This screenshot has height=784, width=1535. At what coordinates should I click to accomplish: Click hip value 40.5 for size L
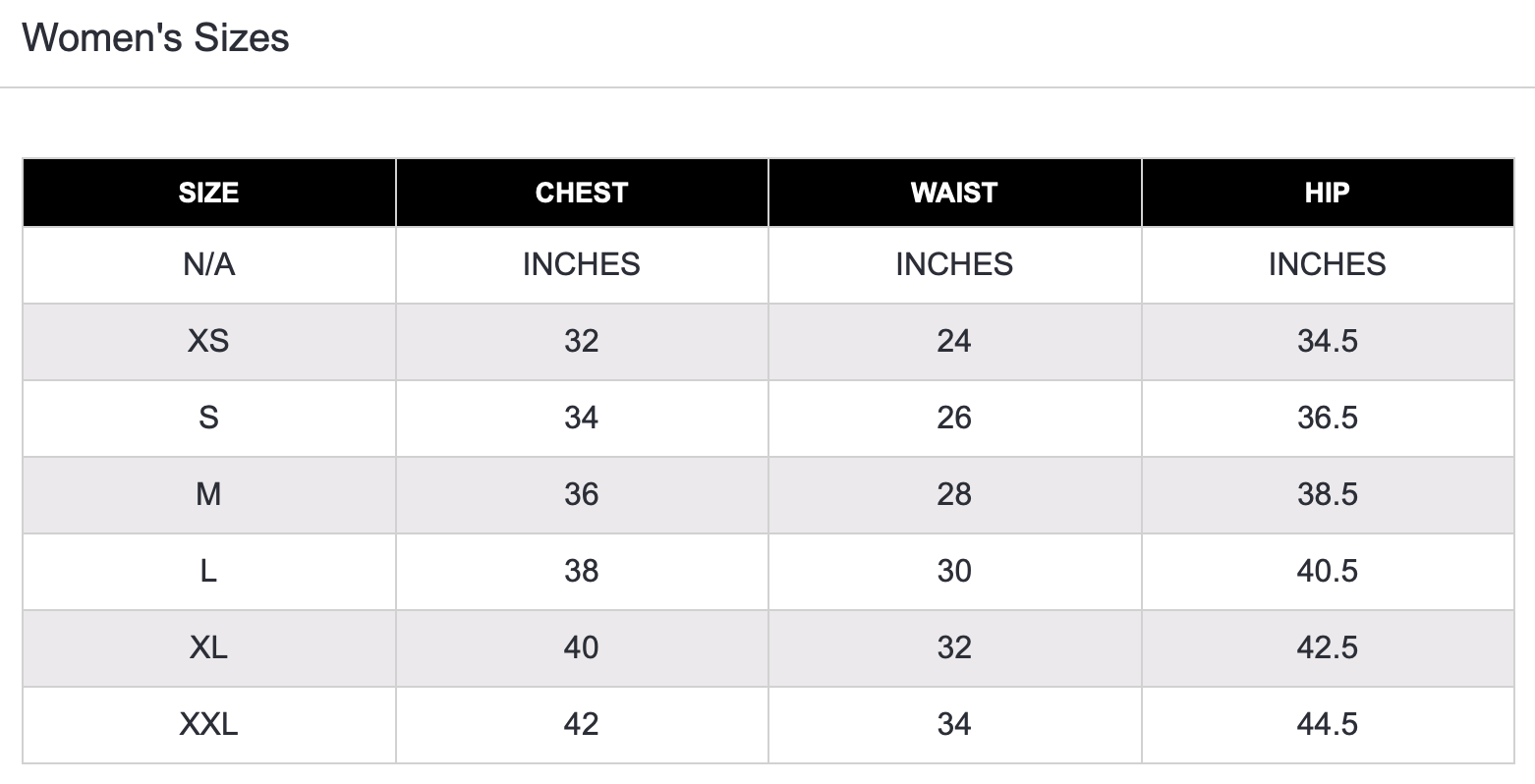[x=1328, y=571]
